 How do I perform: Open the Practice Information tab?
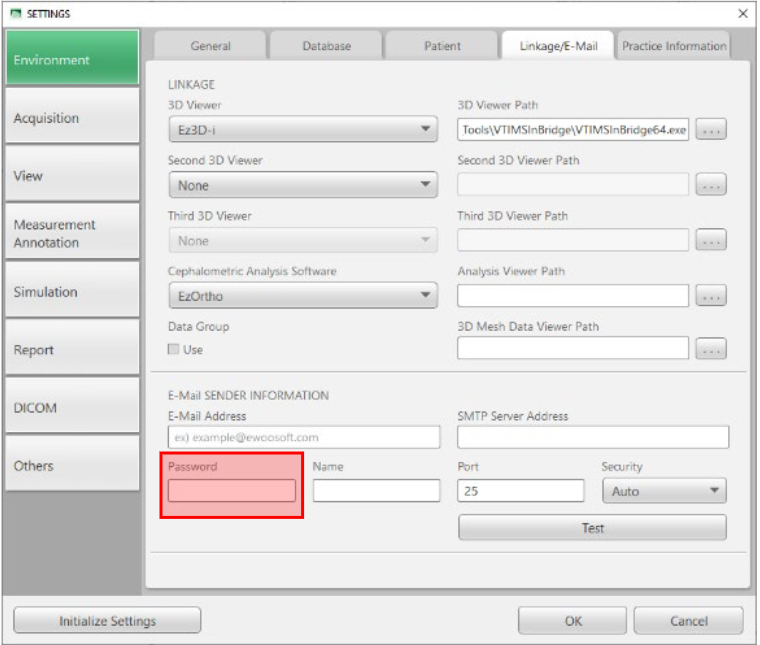pos(673,46)
